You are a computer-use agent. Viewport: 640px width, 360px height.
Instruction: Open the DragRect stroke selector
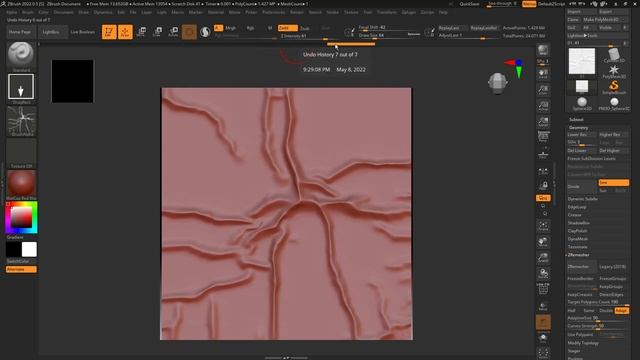tap(21, 87)
